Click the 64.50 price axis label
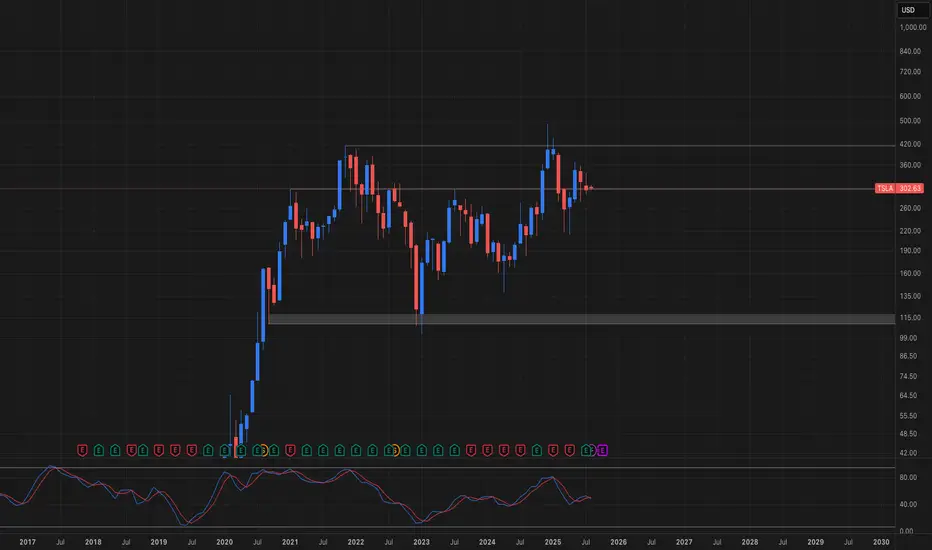 pos(908,395)
